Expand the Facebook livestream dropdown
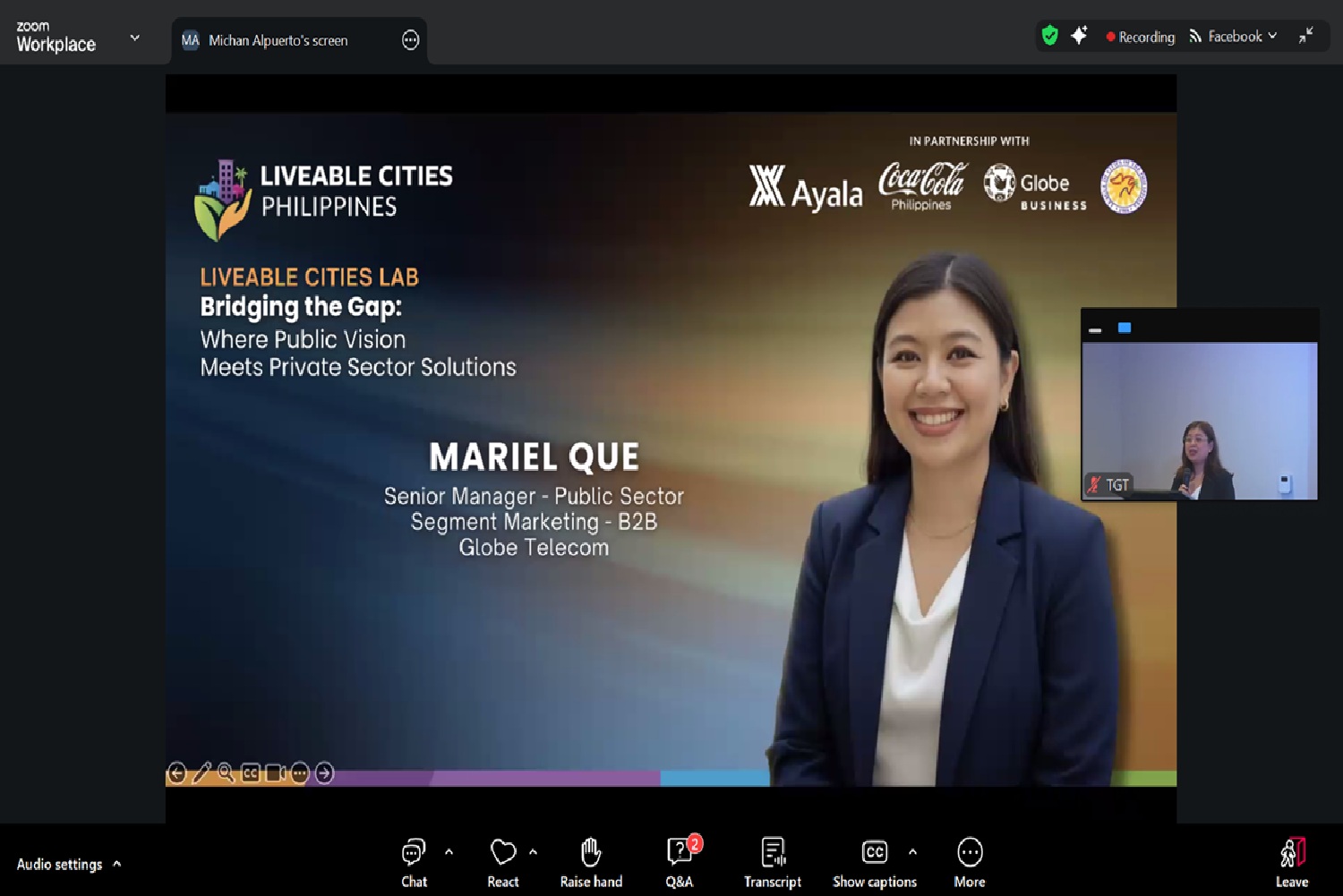This screenshot has width=1343, height=896. (x=1272, y=36)
